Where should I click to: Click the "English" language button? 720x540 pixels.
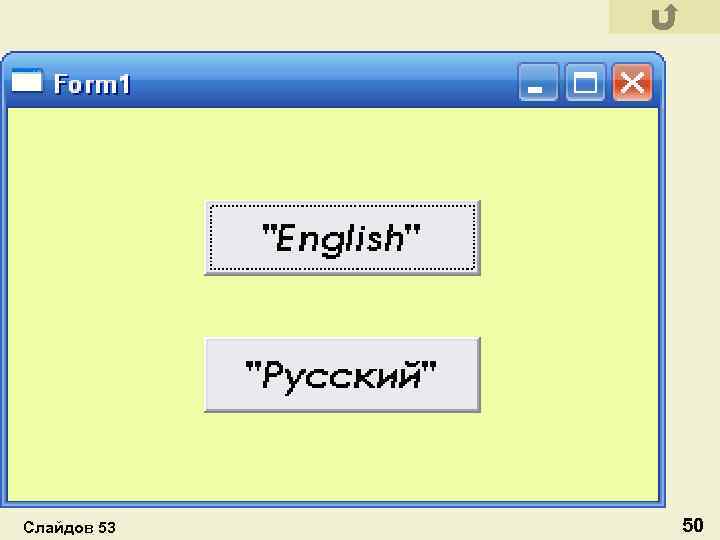[x=343, y=238]
